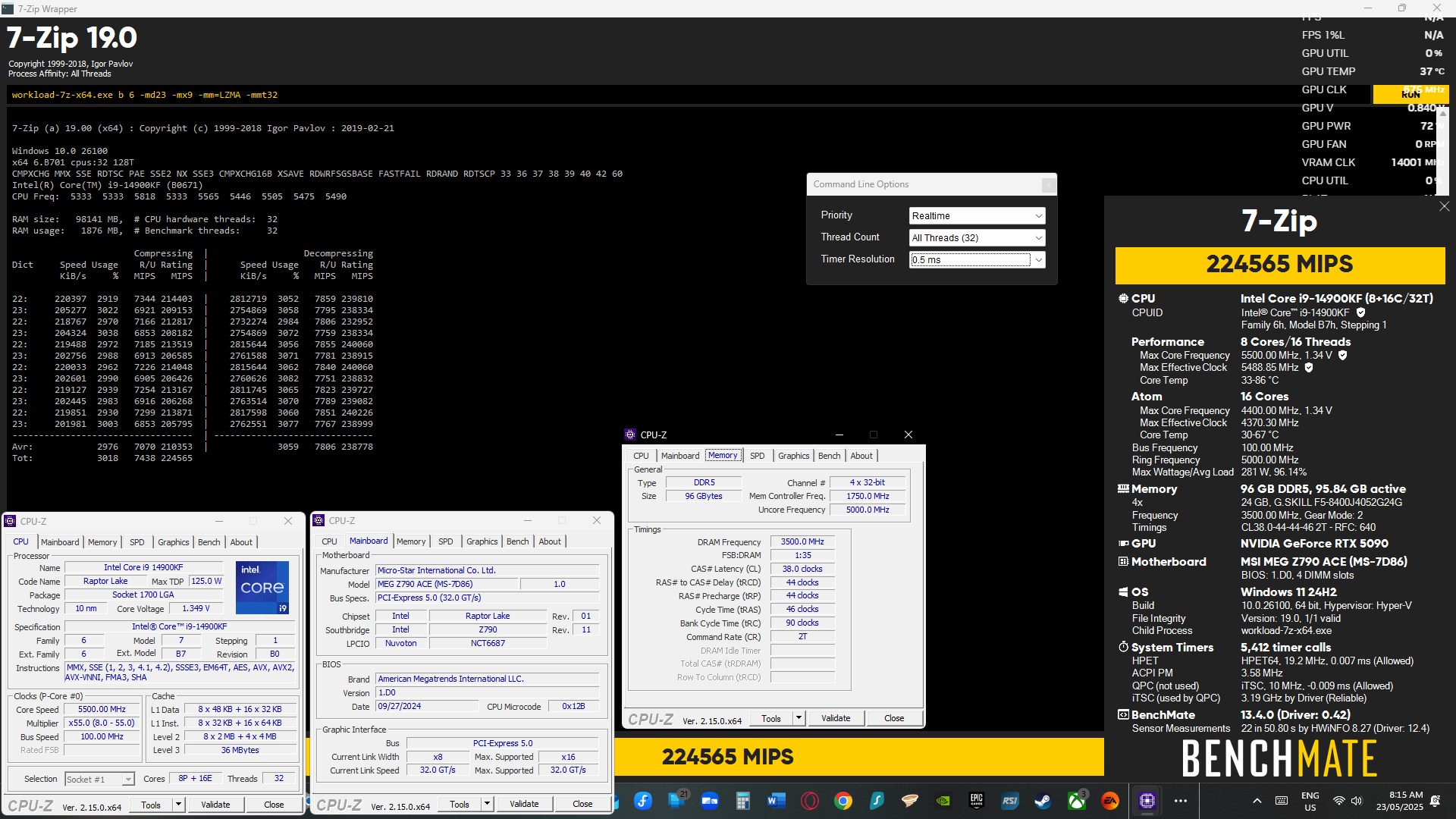The height and width of the screenshot is (819, 1456).
Task: Click the shield next to Max Core Frequency
Action: [1342, 355]
